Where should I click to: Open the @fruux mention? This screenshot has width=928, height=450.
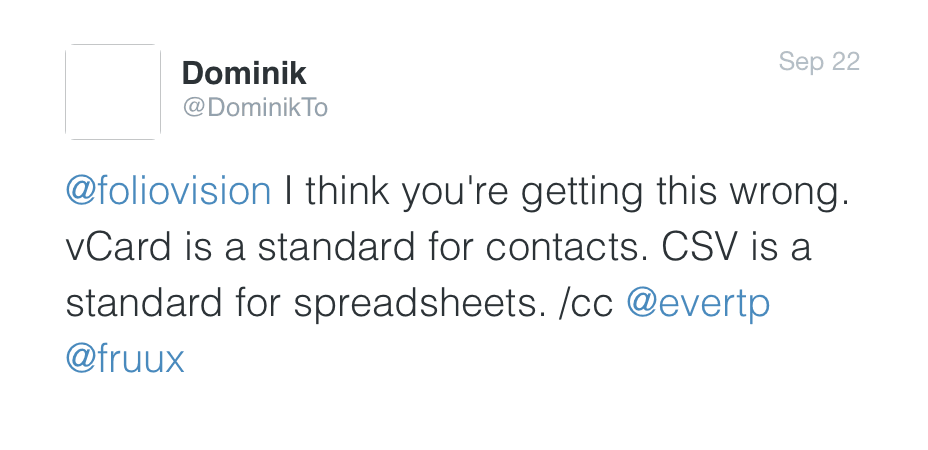coord(125,359)
